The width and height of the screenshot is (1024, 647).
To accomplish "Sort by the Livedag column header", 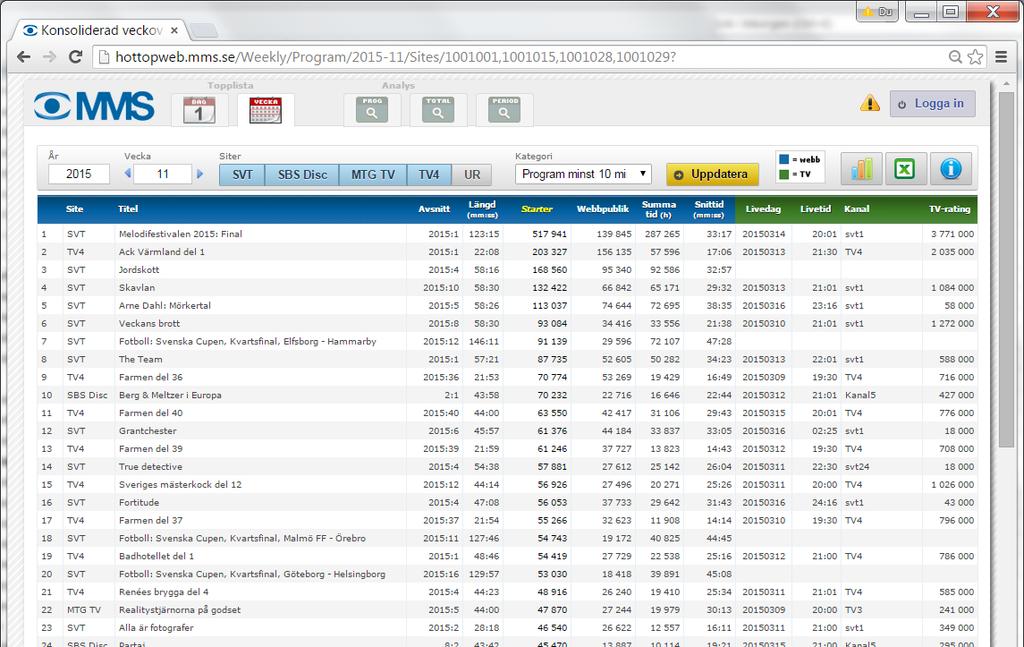I will click(763, 209).
